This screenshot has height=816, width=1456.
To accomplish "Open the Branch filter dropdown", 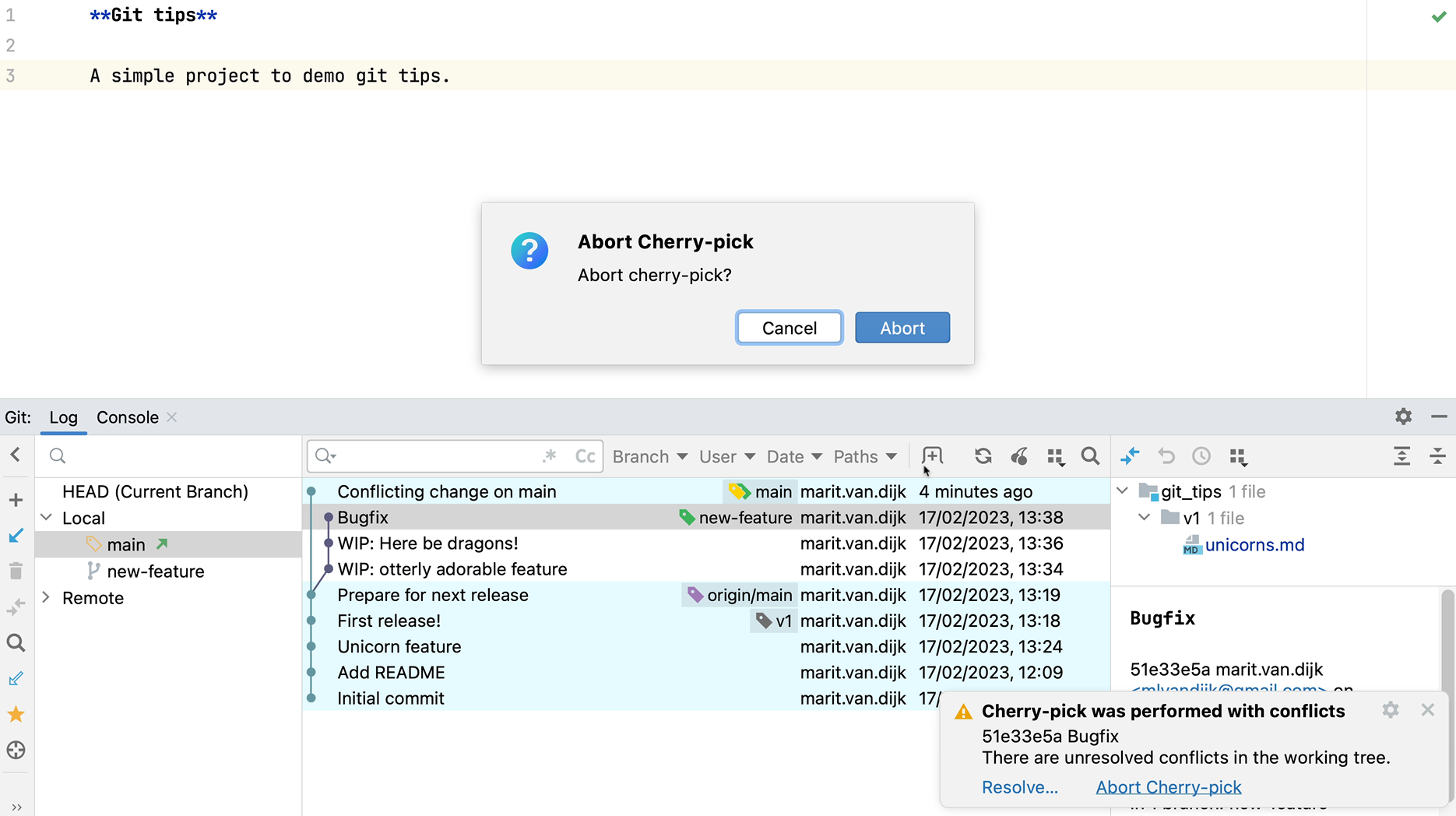I will 649,456.
